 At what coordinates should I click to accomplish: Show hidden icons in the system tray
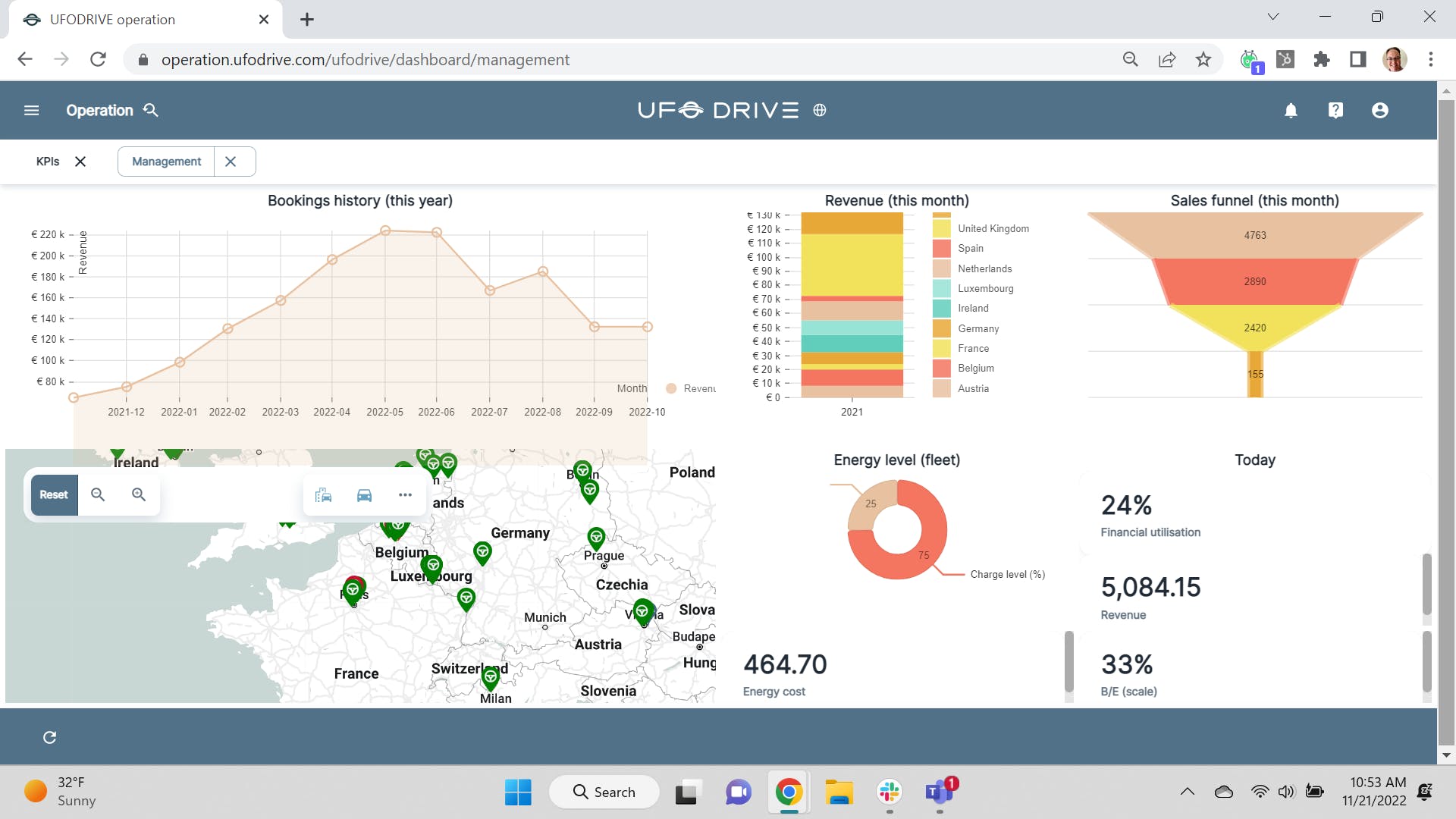coord(1188,792)
